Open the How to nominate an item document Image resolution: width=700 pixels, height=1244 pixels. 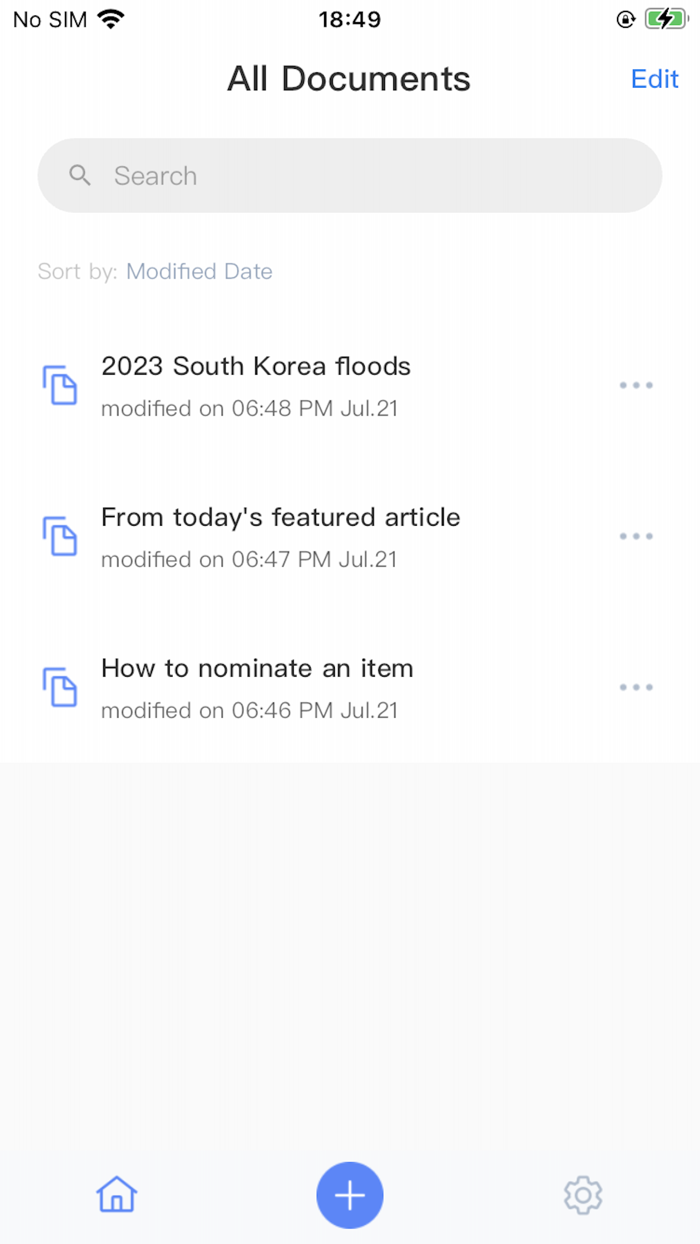(x=256, y=668)
